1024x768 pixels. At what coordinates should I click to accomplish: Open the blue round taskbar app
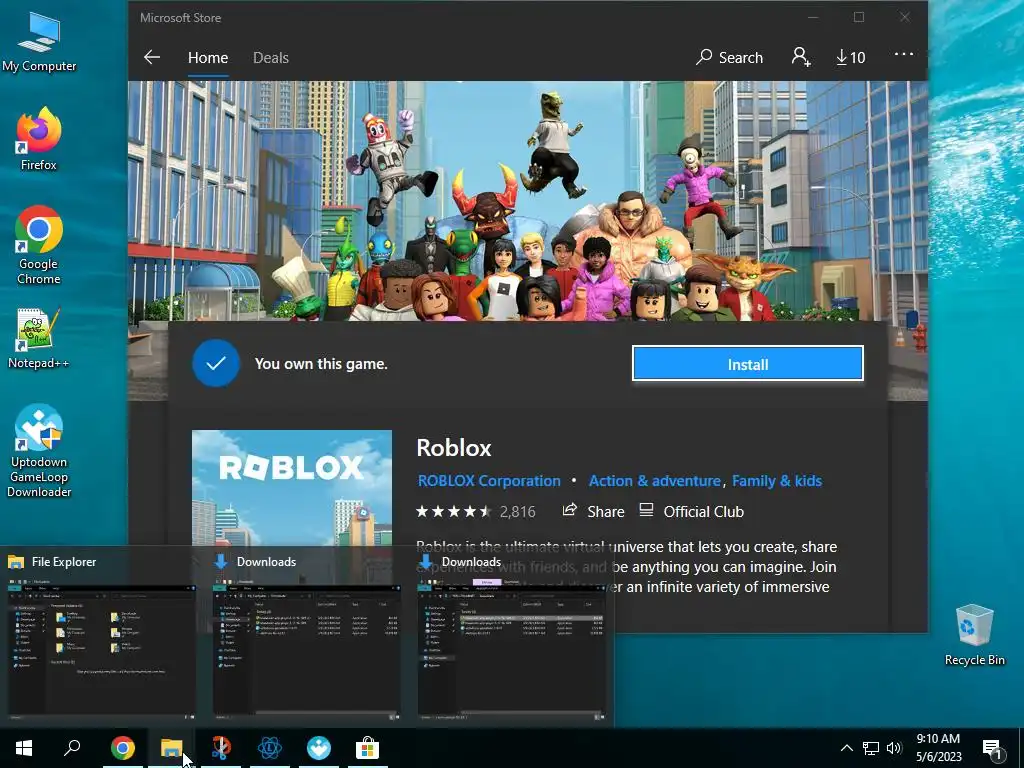[319, 748]
